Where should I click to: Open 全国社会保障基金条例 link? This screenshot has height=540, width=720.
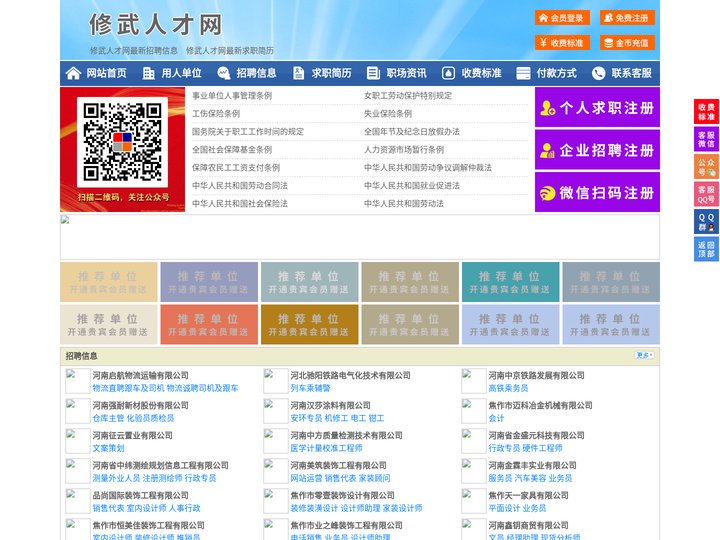point(232,149)
